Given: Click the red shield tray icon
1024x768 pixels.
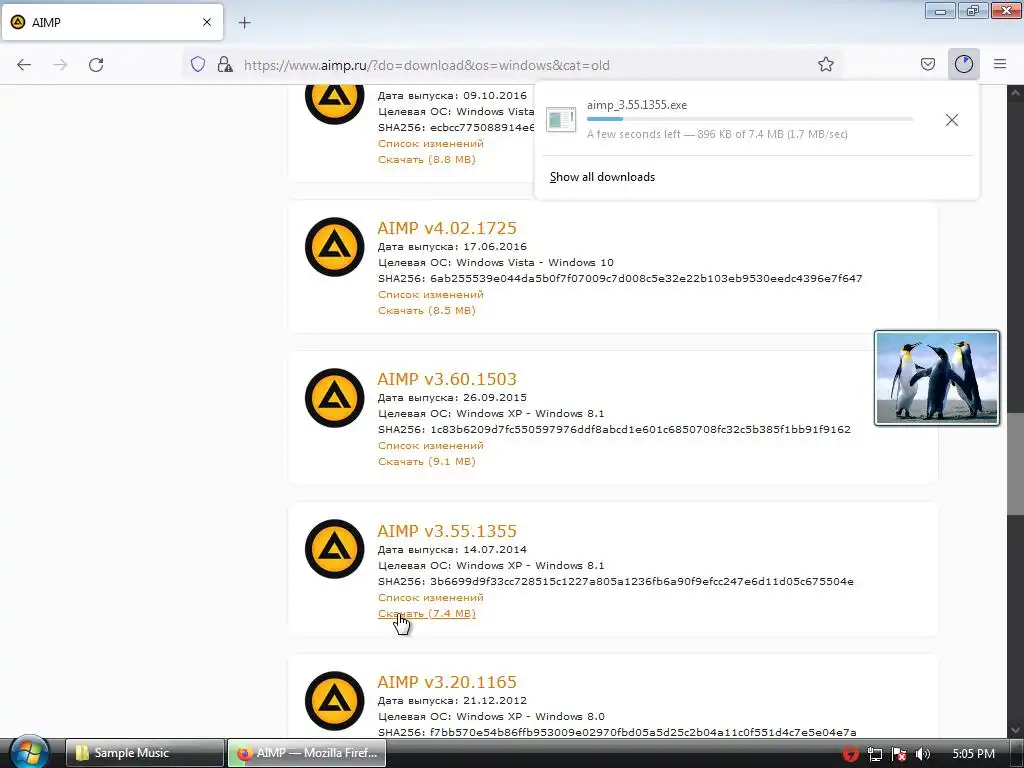Looking at the screenshot, I should pos(850,754).
